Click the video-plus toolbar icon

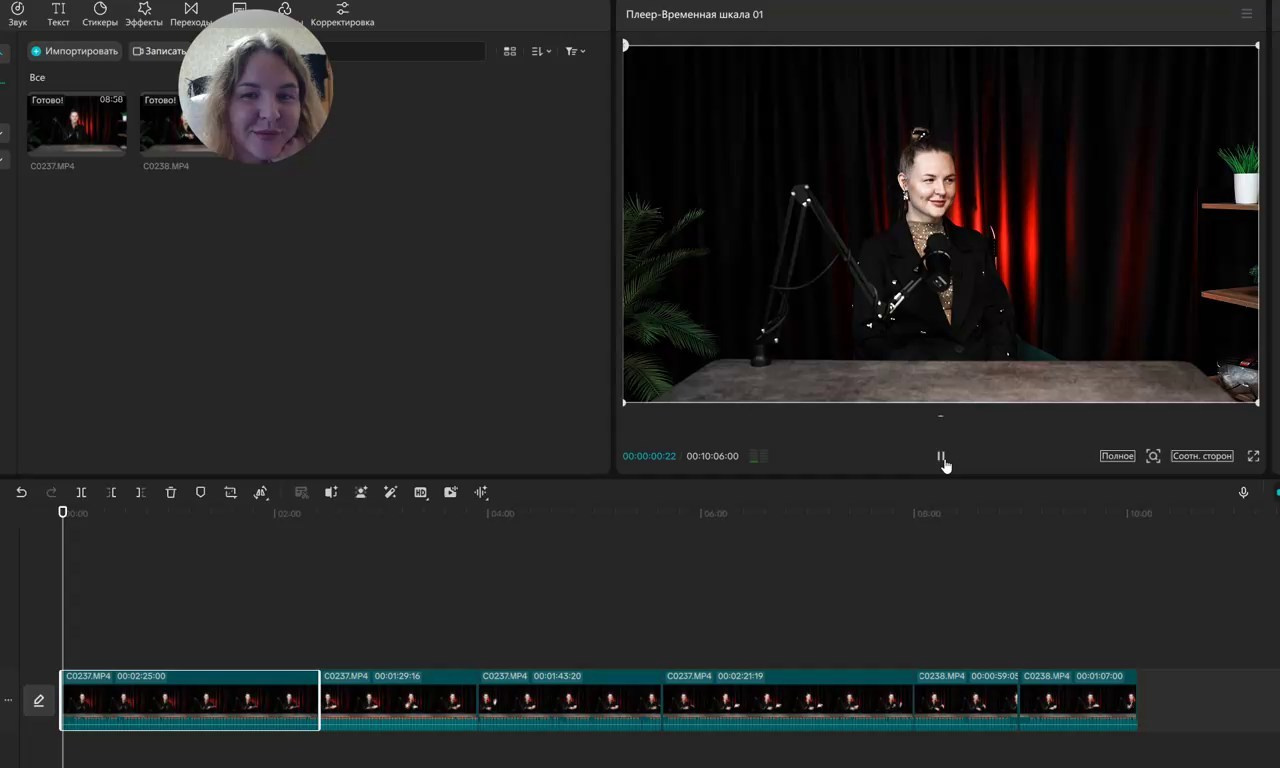pyautogui.click(x=451, y=492)
